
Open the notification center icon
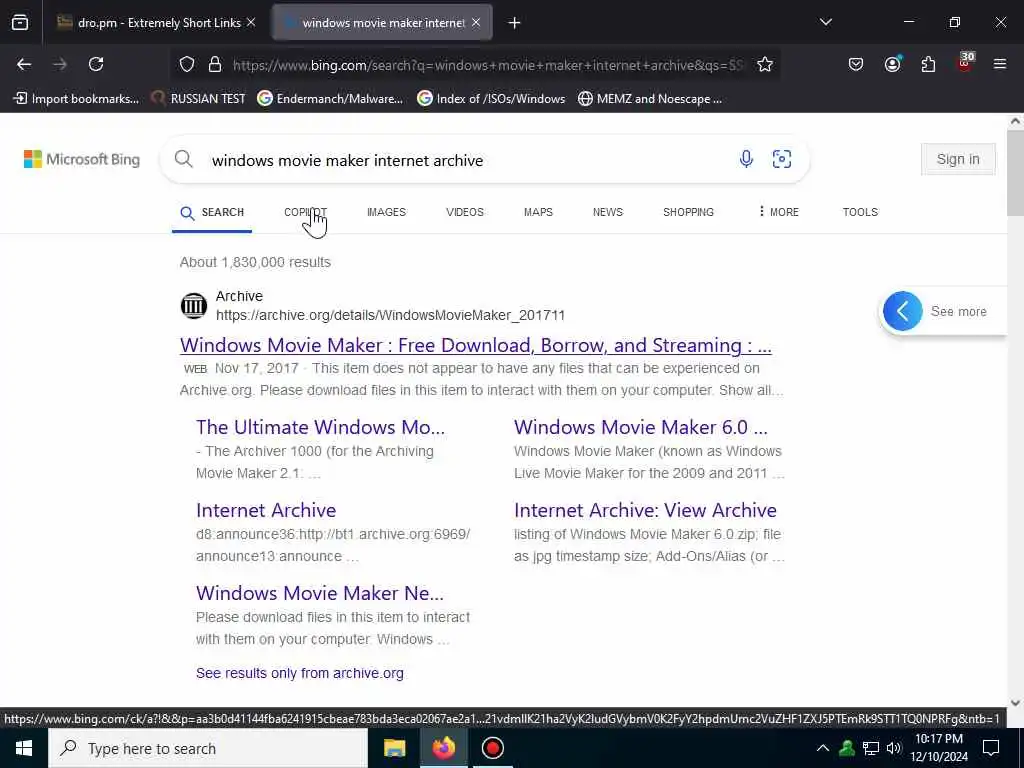[x=991, y=748]
